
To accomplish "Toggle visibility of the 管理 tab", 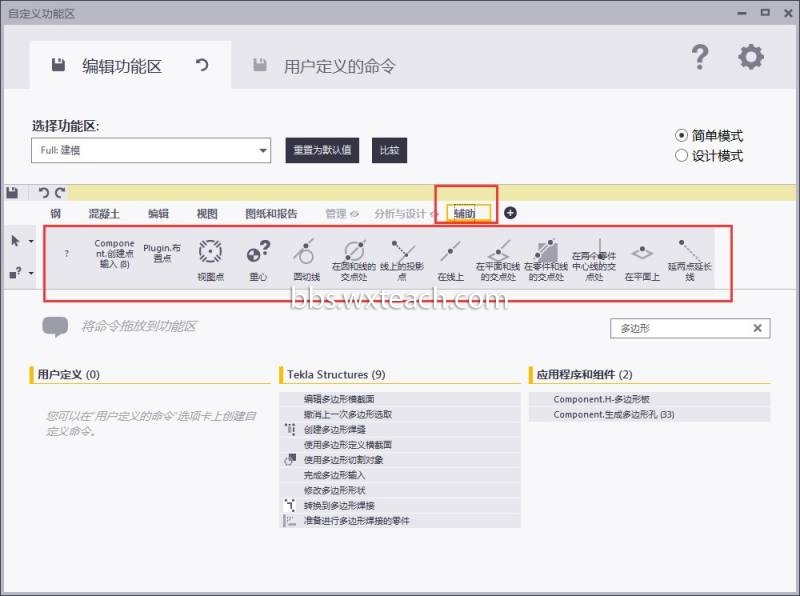I will coord(354,214).
